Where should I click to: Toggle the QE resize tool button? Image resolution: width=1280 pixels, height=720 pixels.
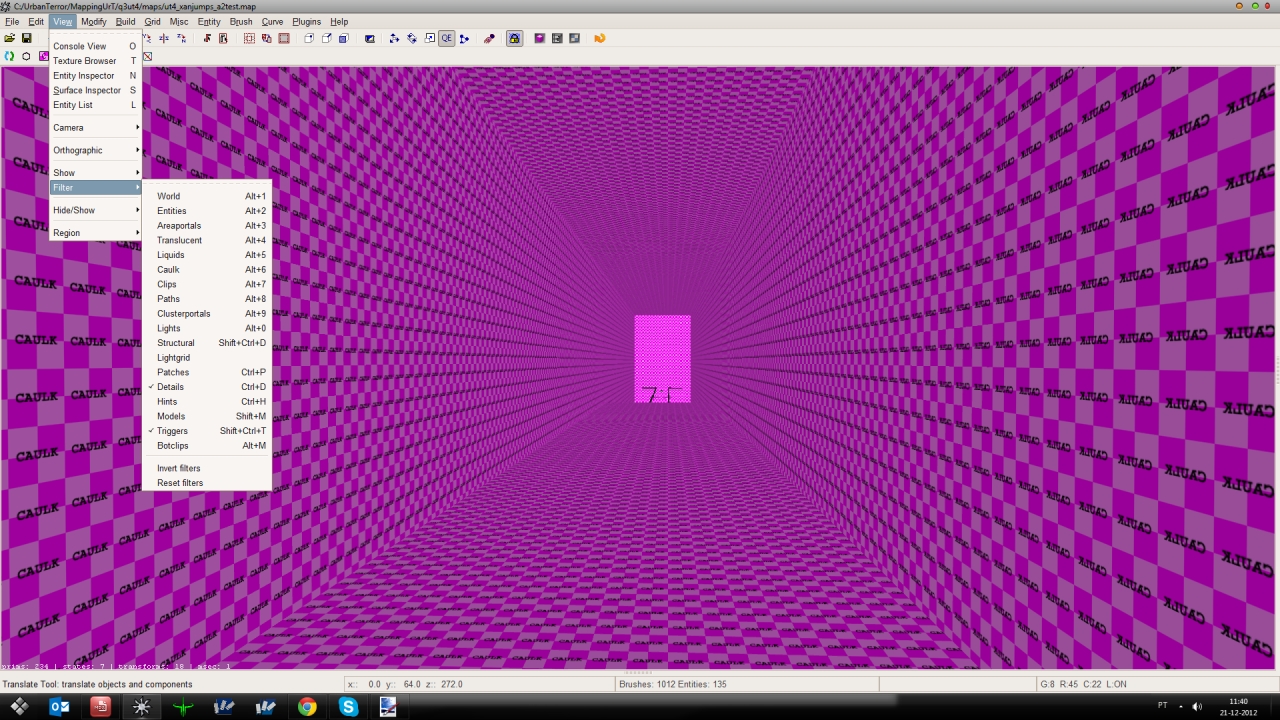[447, 39]
